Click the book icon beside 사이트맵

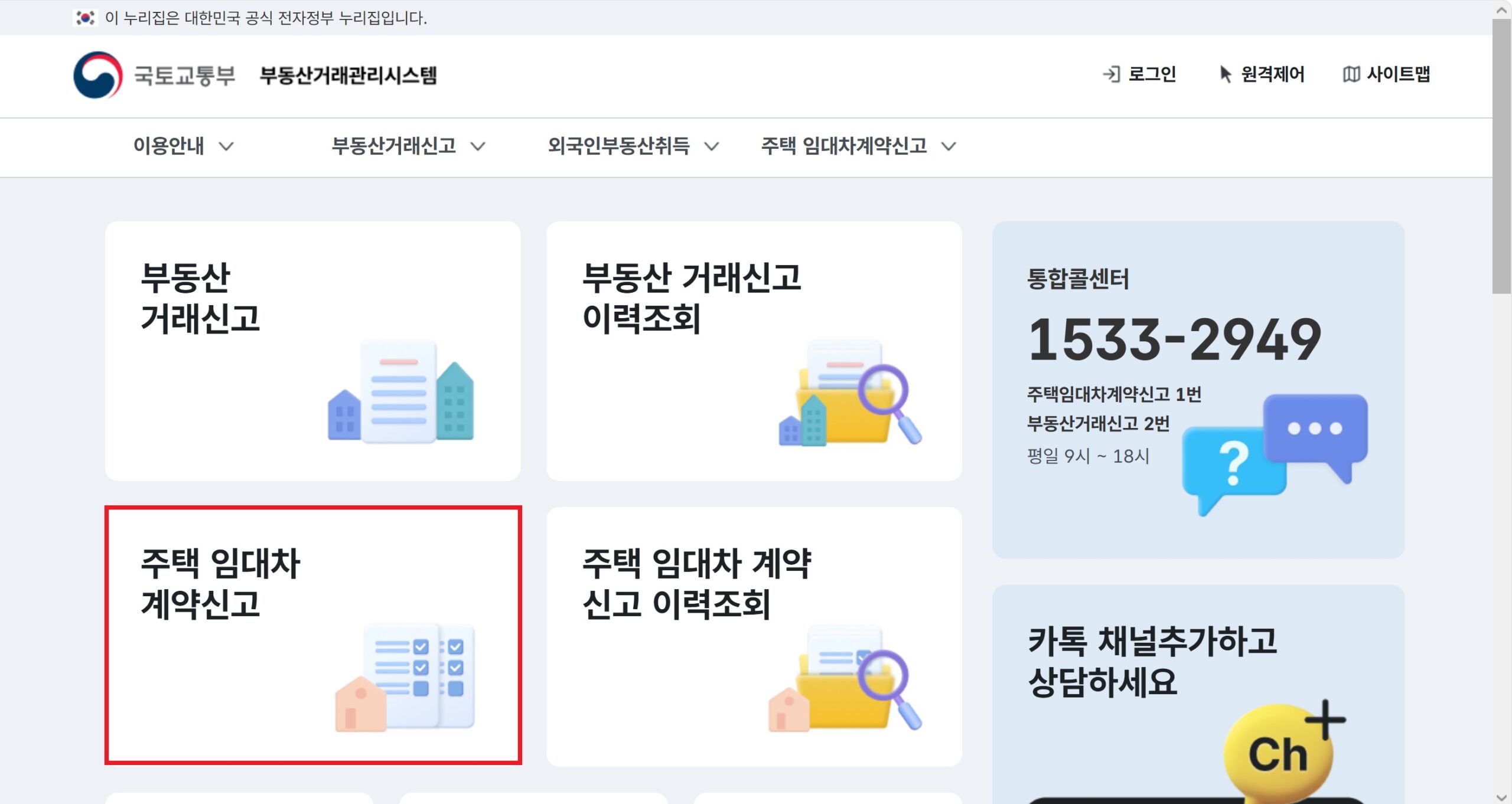click(x=1353, y=74)
